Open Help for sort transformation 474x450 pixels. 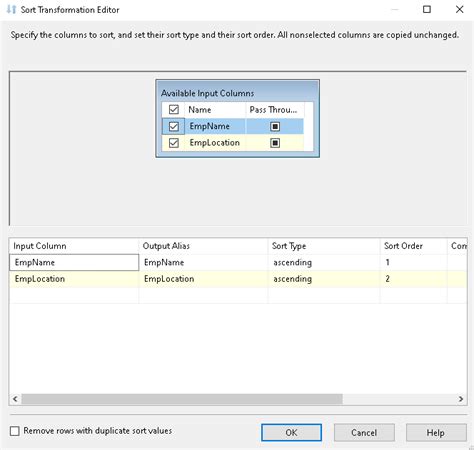(x=436, y=432)
